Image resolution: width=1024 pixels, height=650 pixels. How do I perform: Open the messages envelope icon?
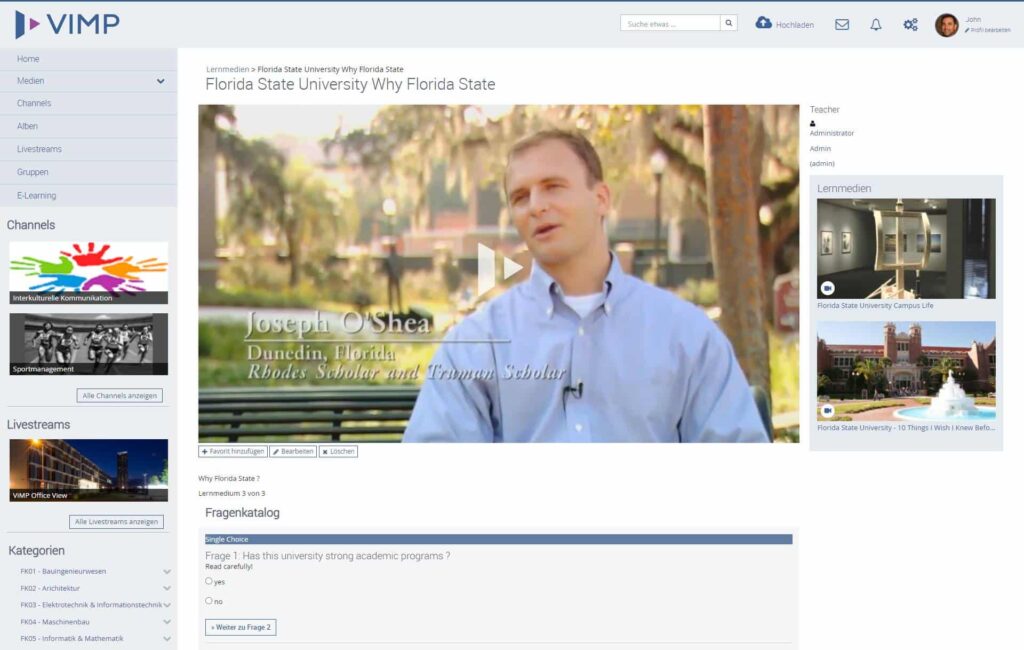pyautogui.click(x=841, y=24)
